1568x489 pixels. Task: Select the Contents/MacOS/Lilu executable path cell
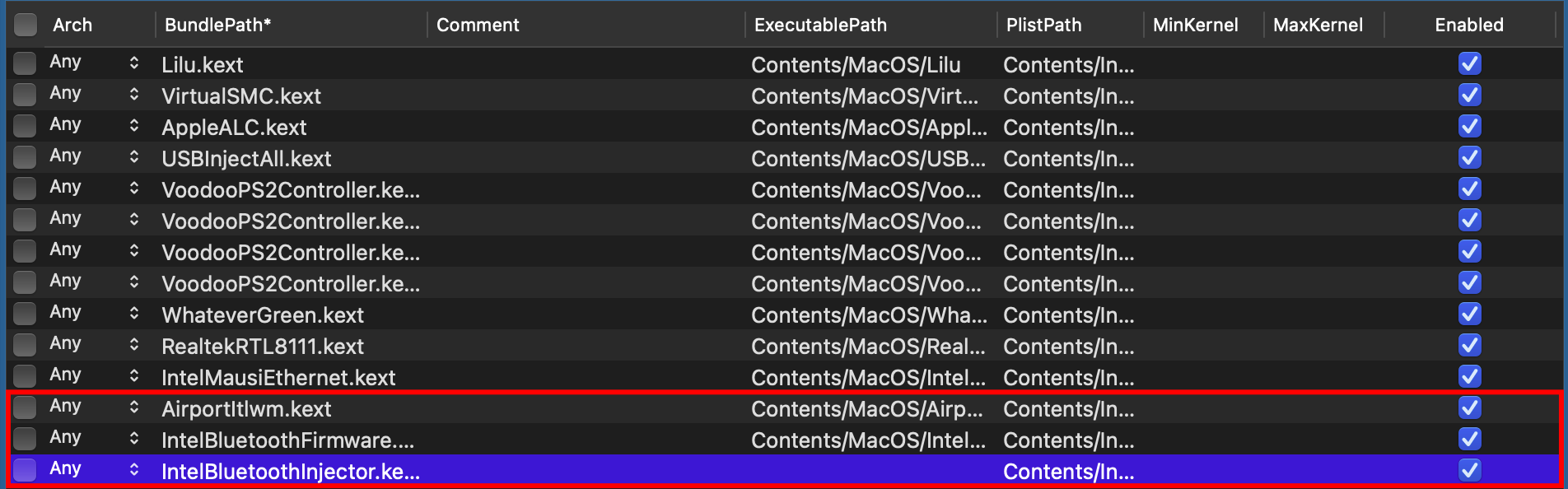(x=856, y=65)
